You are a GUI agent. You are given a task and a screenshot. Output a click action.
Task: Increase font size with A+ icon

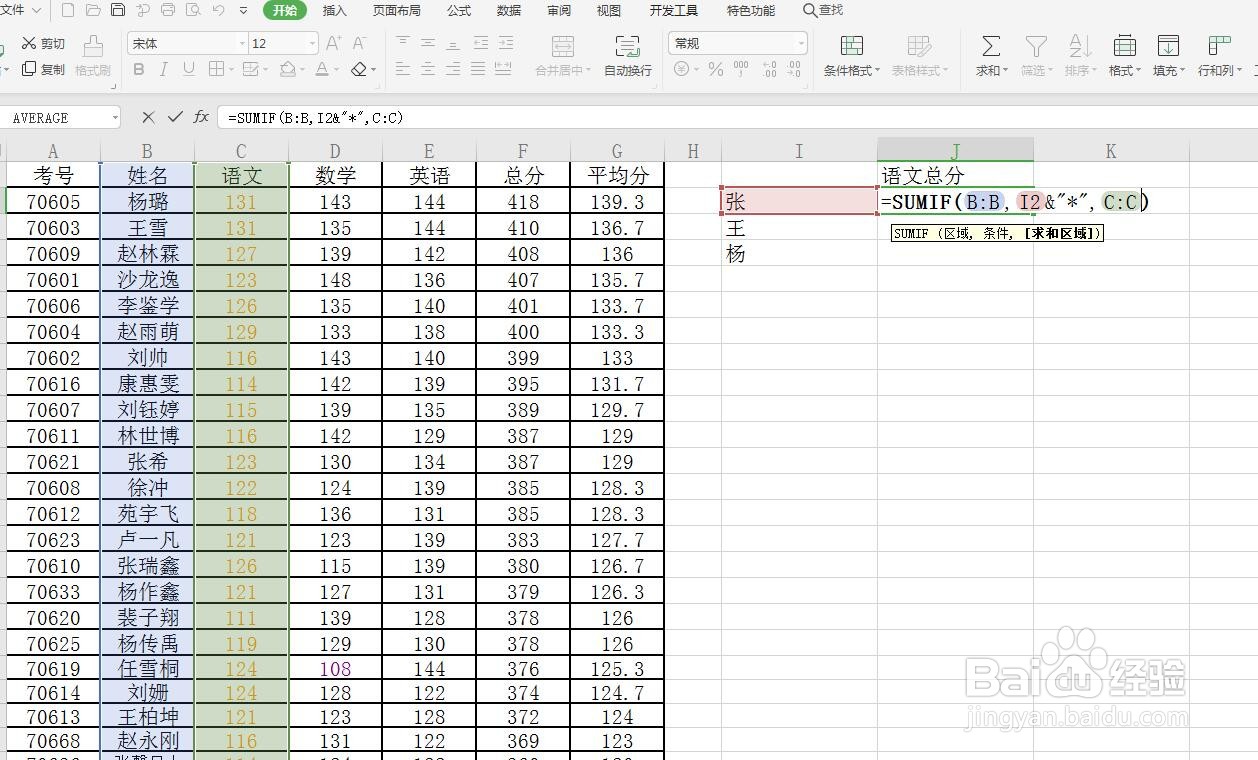pos(334,43)
